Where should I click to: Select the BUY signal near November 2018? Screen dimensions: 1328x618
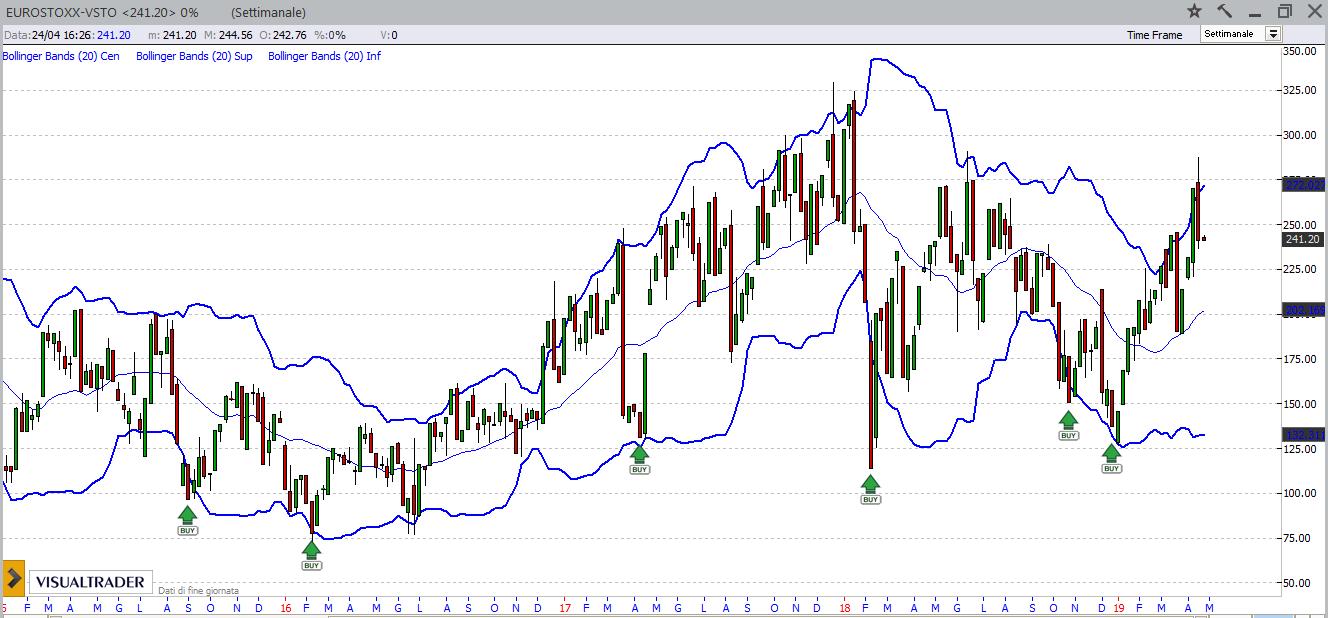(x=1068, y=425)
